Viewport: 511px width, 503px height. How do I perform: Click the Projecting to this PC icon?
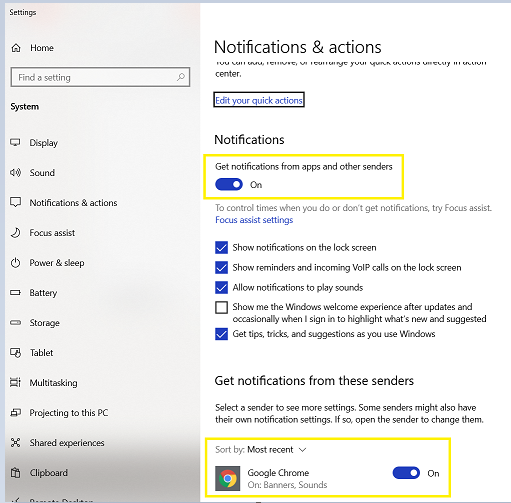(x=15, y=413)
